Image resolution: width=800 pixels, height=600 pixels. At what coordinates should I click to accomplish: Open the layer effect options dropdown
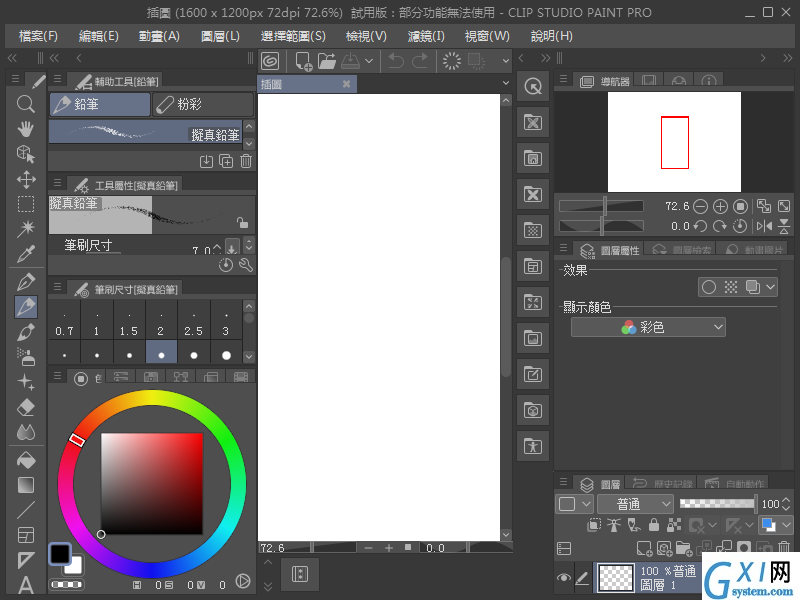coord(770,287)
